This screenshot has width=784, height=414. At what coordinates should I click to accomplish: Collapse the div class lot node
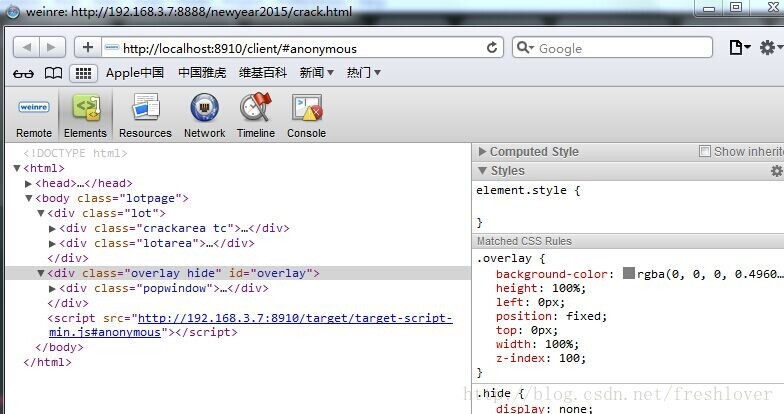point(41,214)
